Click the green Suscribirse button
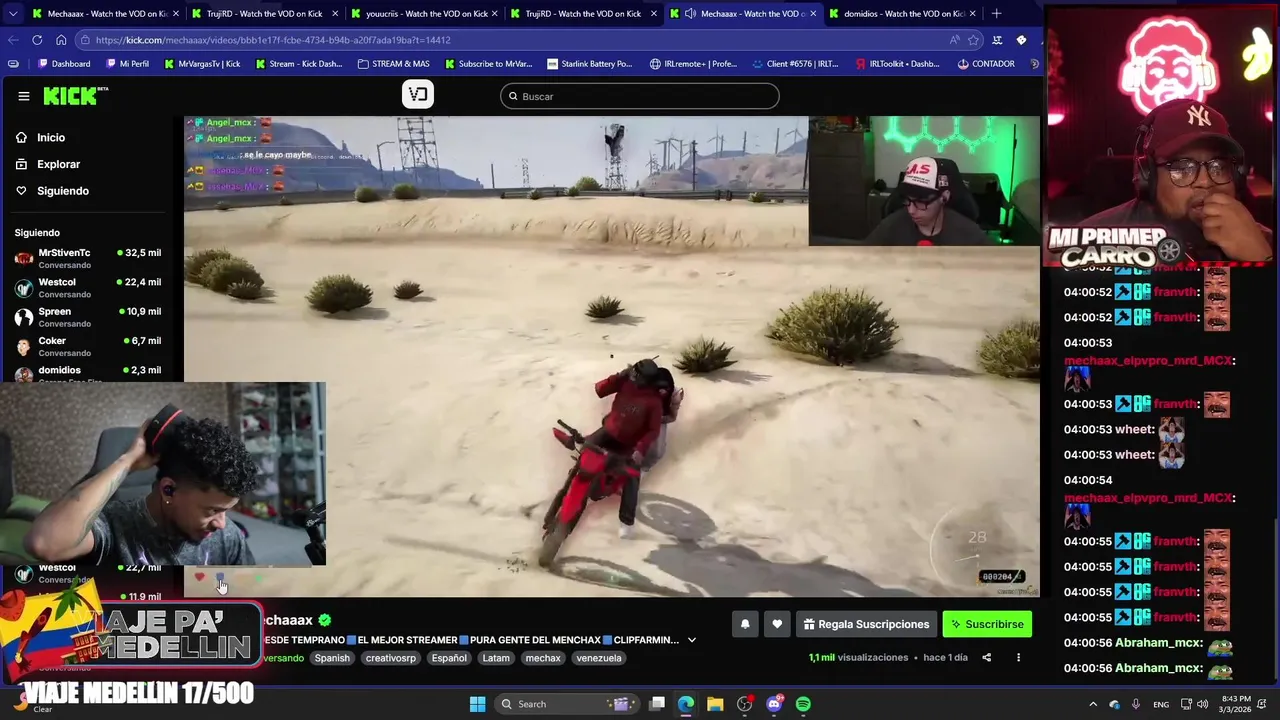 [987, 624]
